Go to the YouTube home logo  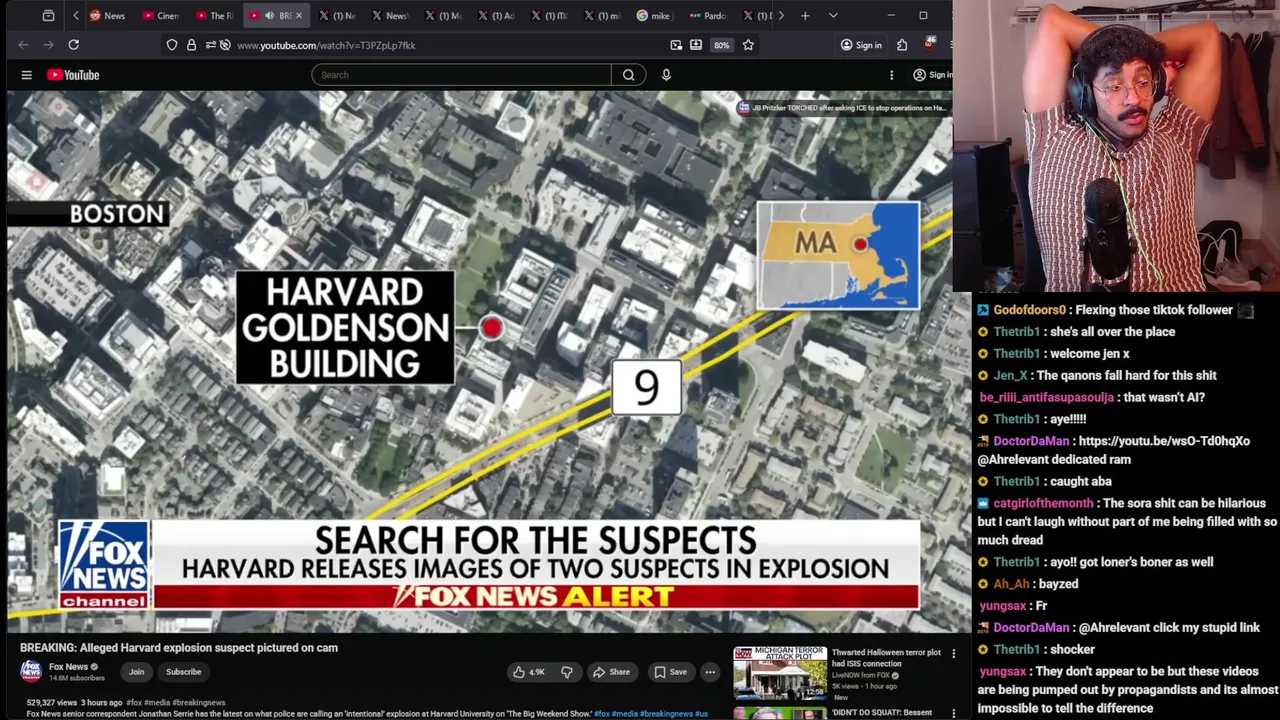(x=73, y=75)
